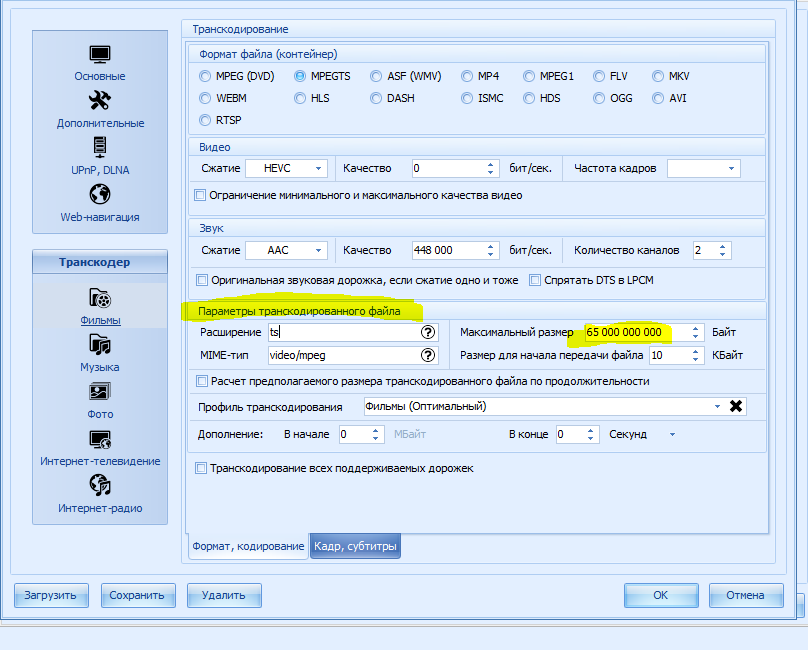Select the RTSP container format
Image resolution: width=808 pixels, height=650 pixels.
tap(205, 120)
